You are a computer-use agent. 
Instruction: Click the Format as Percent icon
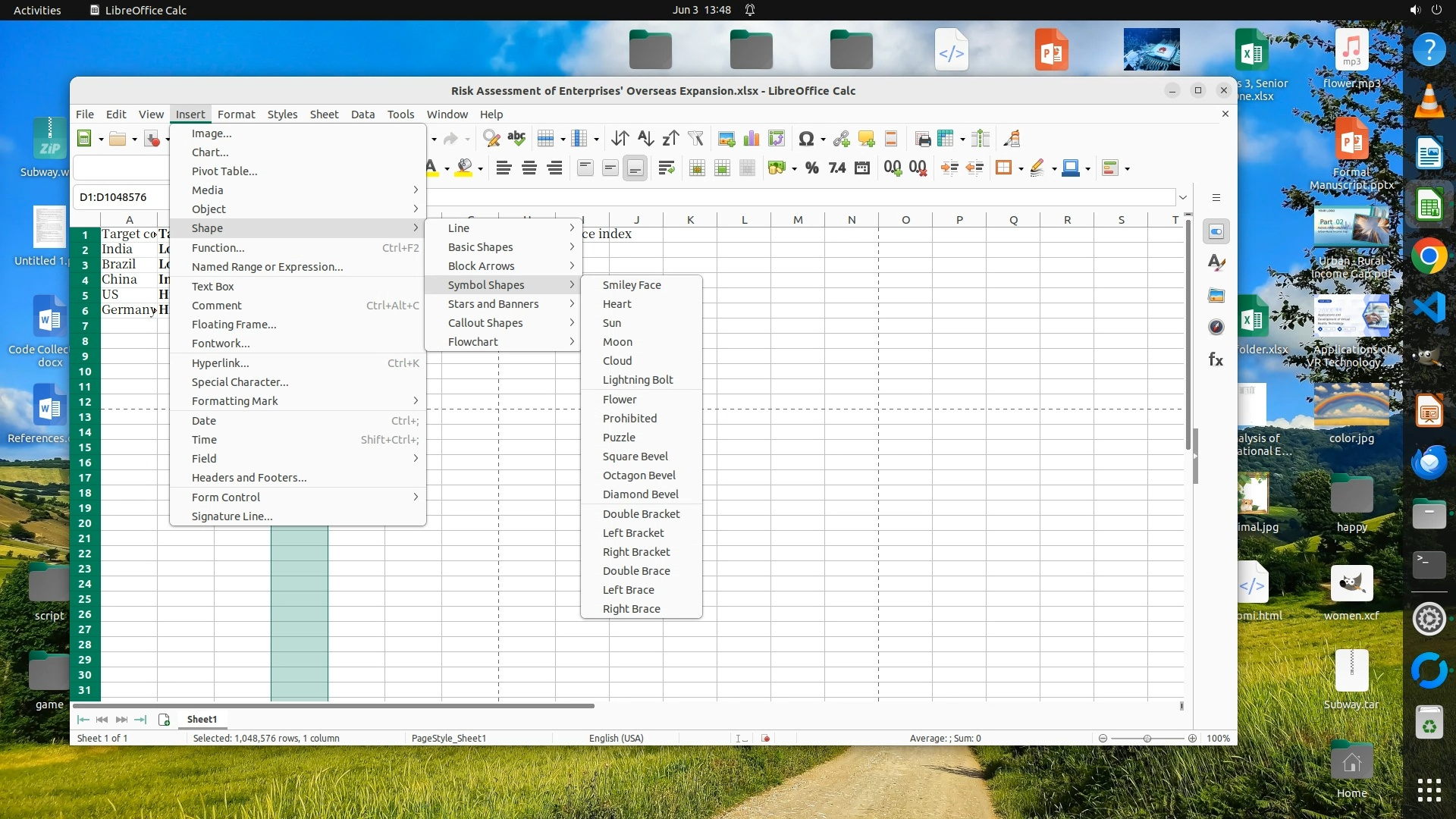tap(811, 168)
